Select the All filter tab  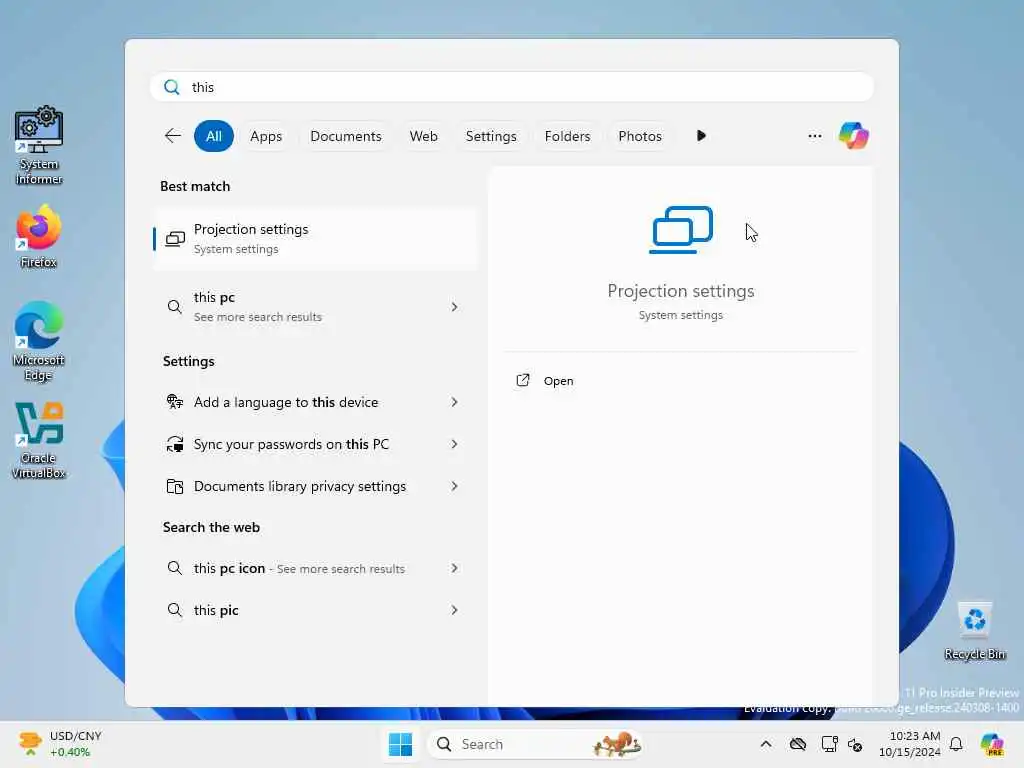click(214, 136)
